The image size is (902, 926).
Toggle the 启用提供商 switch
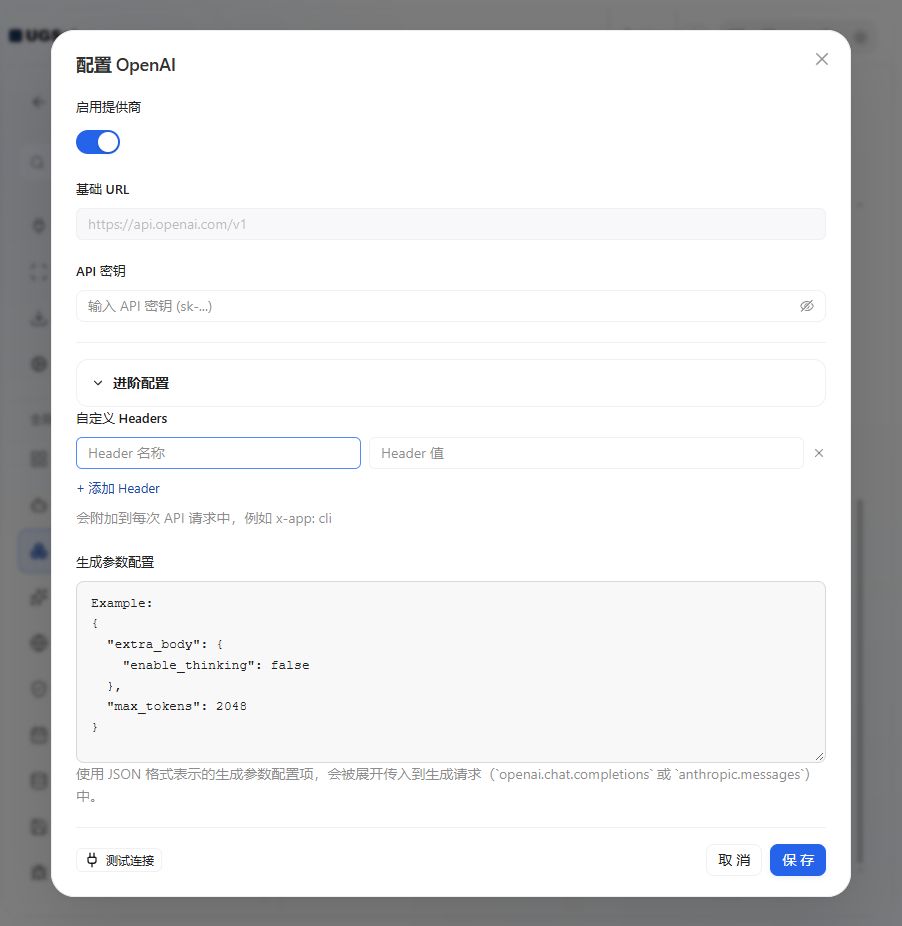[x=98, y=142]
